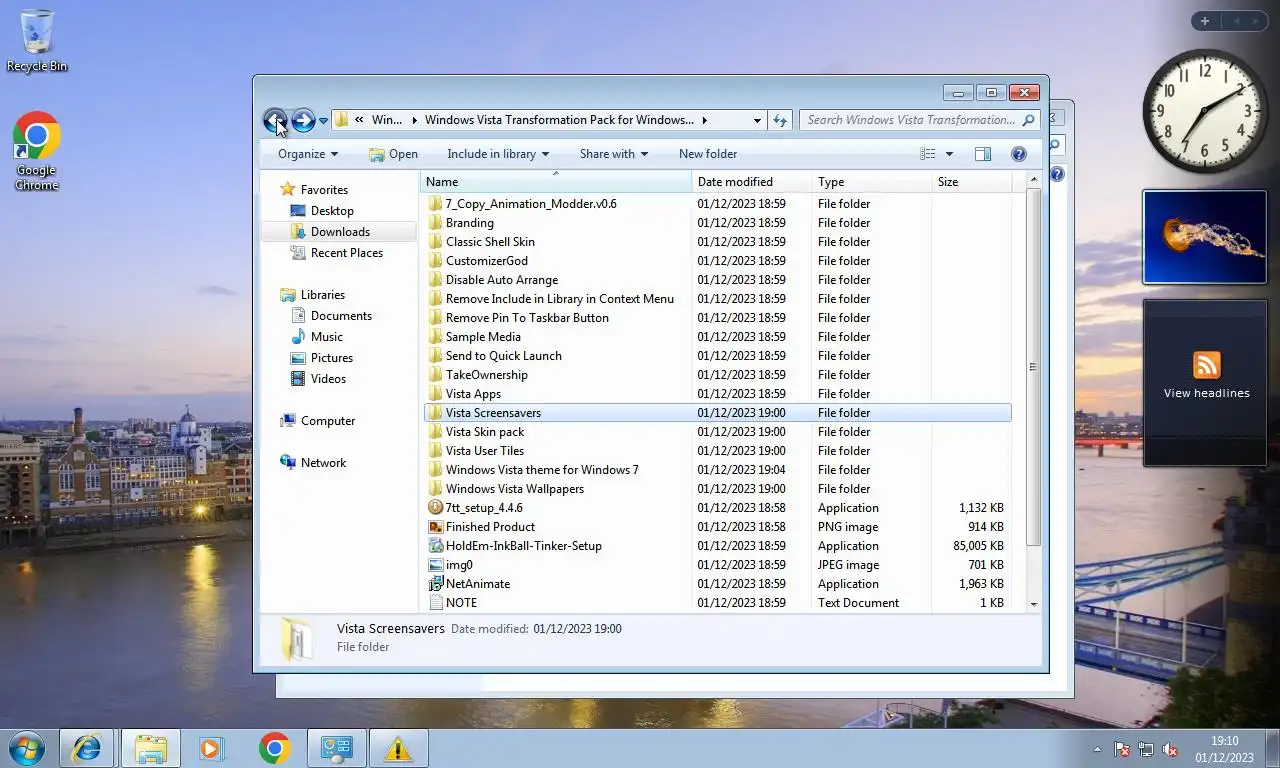
Task: Open Google Chrome from taskbar
Action: point(274,748)
